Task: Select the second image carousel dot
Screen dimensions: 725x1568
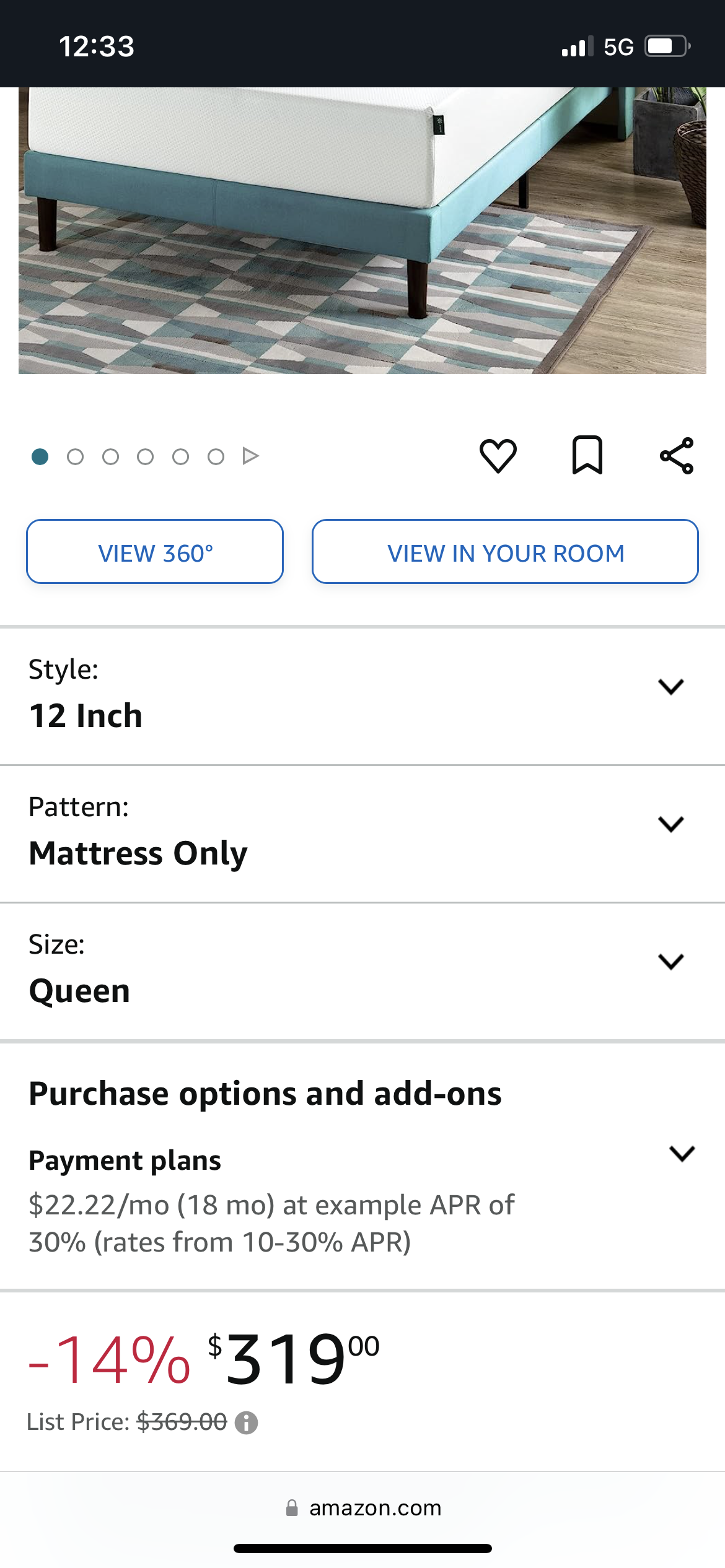Action: click(76, 457)
